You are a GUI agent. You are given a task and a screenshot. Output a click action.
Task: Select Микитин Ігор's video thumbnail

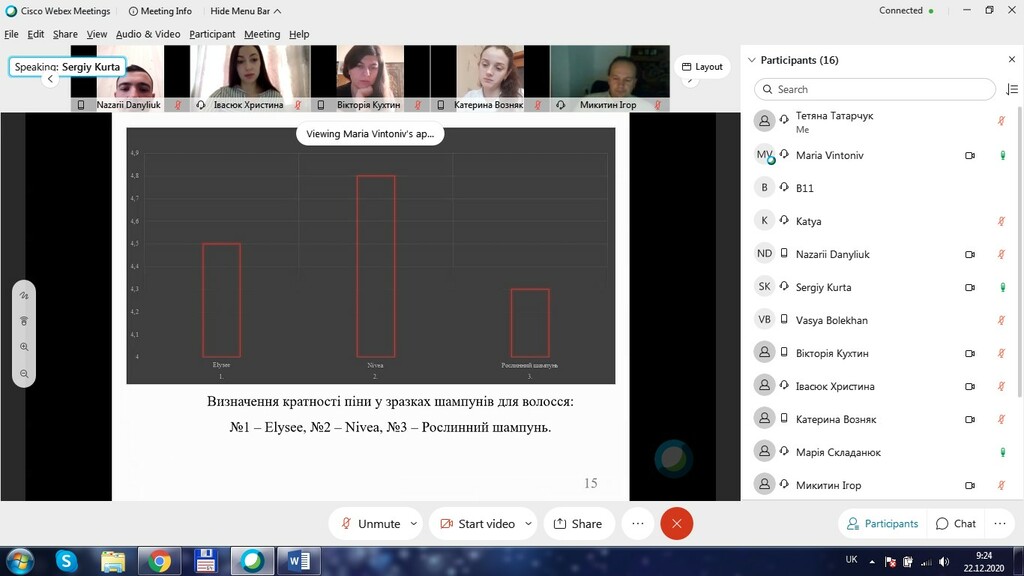[x=609, y=78]
